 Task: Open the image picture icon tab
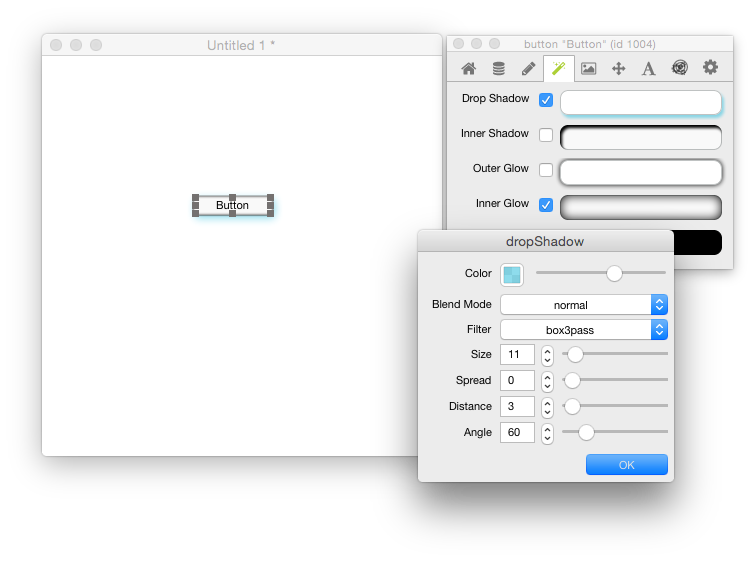coord(588,68)
